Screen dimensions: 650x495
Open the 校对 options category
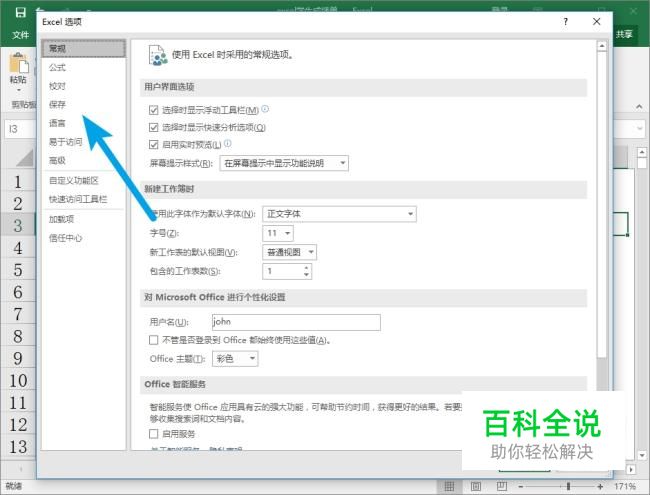57,86
